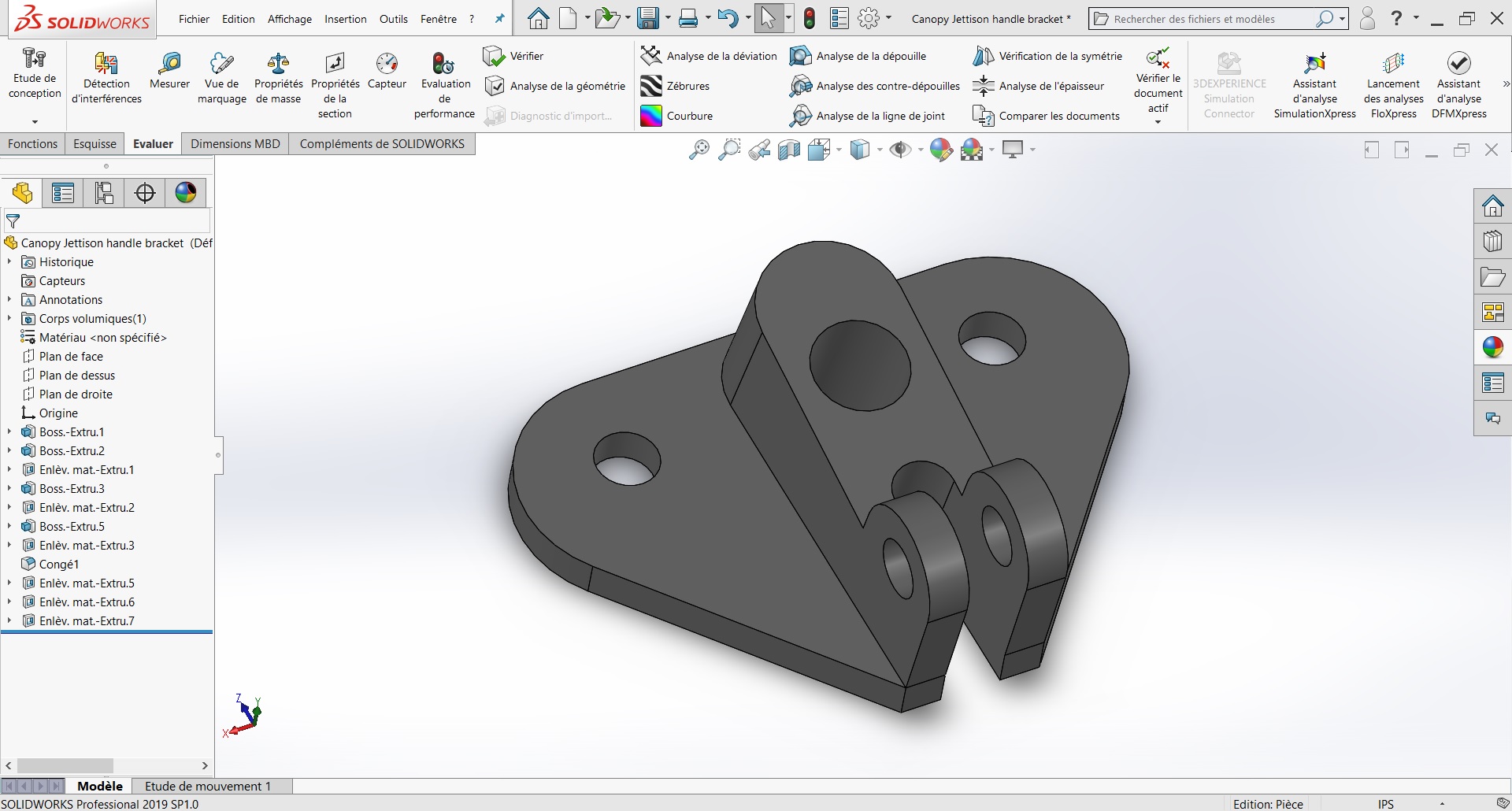Image resolution: width=1512 pixels, height=811 pixels.
Task: Expand Corps volumiques(1) node
Action: [x=9, y=319]
